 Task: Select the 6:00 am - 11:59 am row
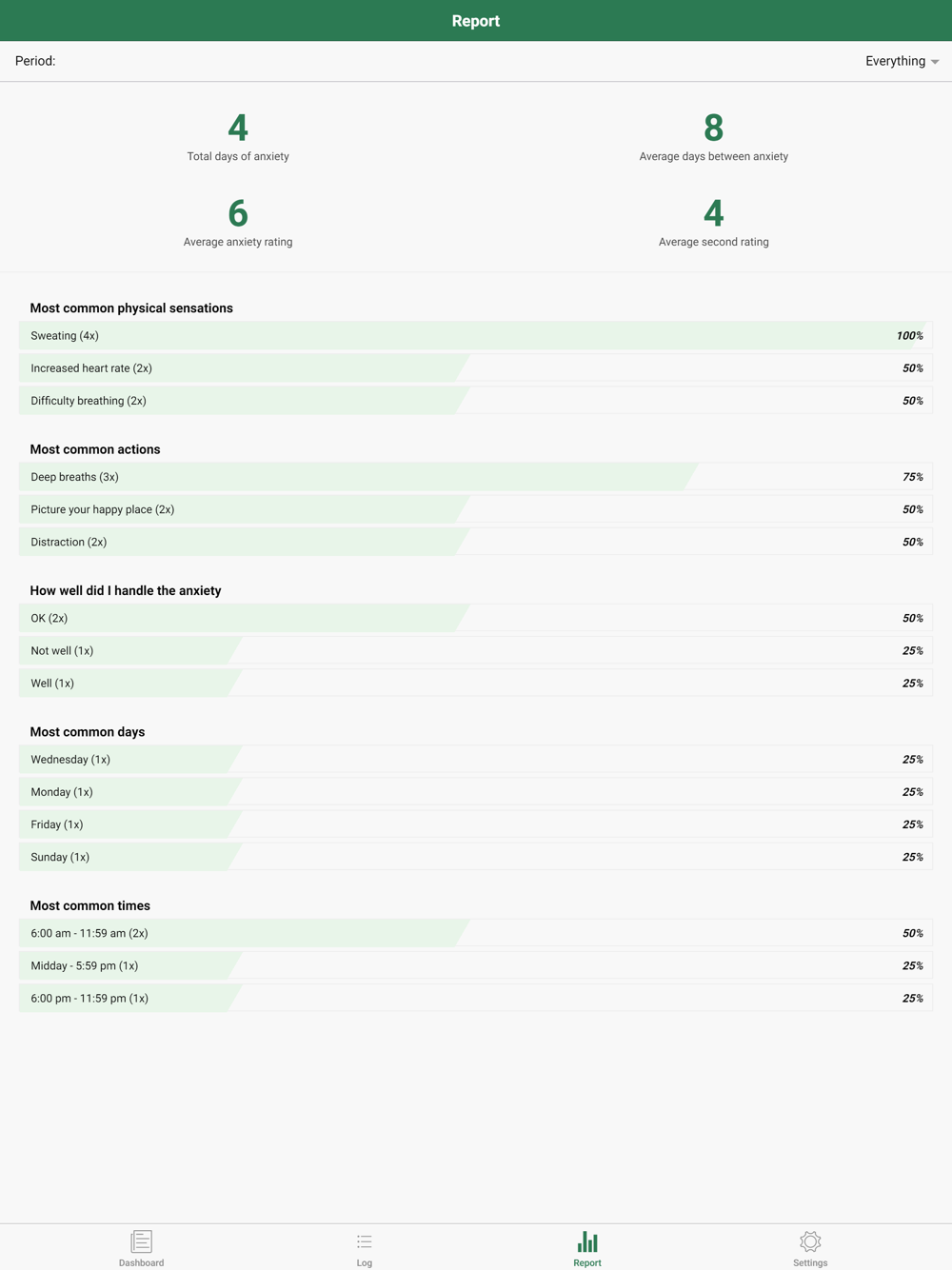(476, 933)
